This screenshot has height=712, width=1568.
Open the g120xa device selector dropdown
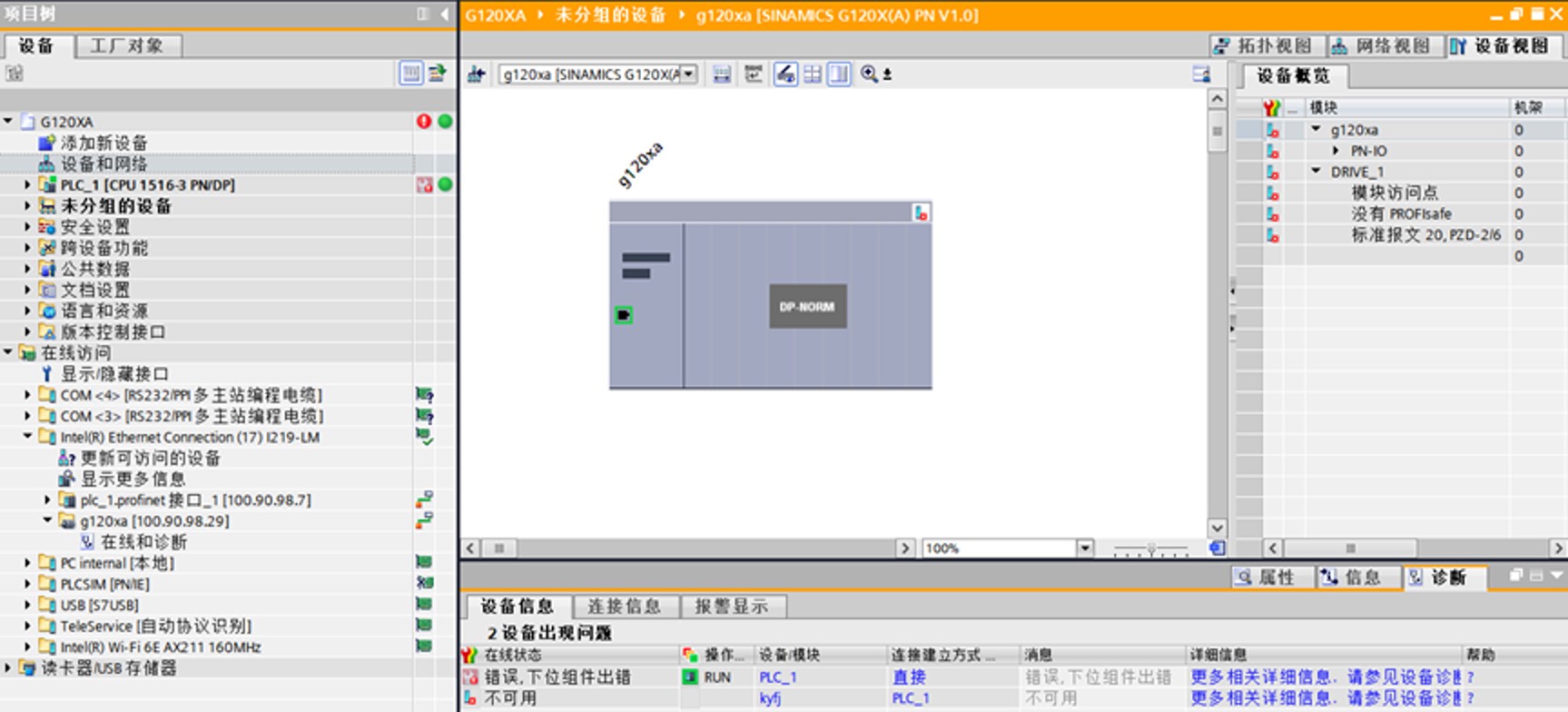689,74
